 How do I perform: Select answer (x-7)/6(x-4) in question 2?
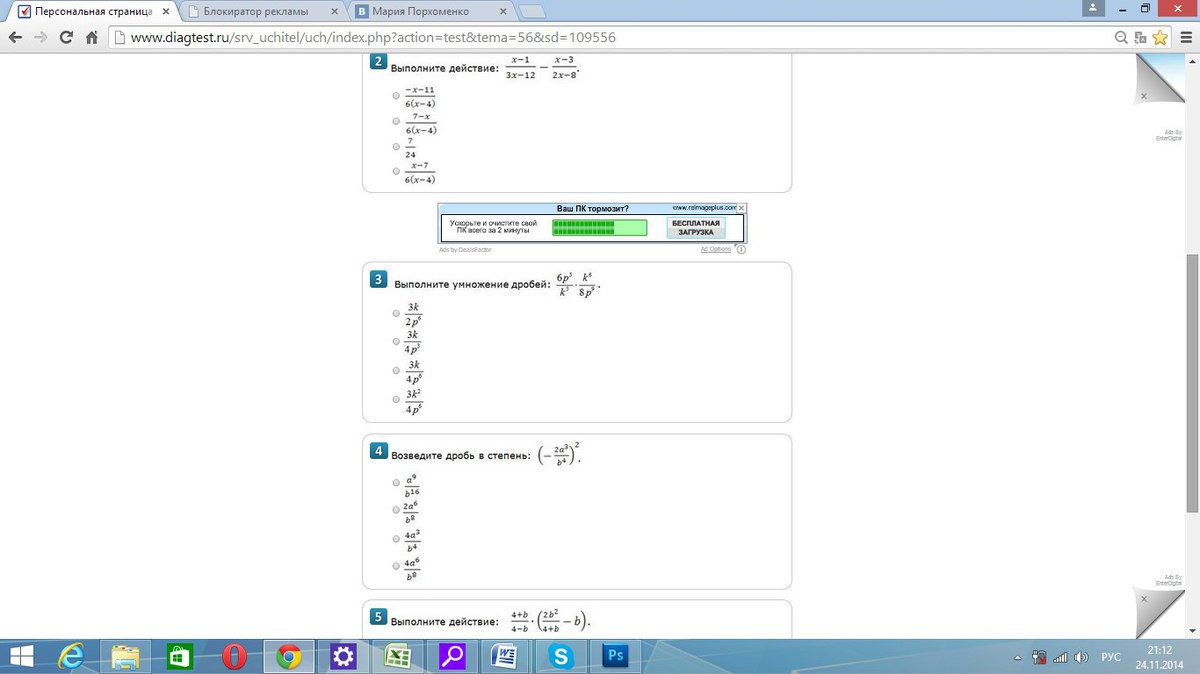[397, 171]
